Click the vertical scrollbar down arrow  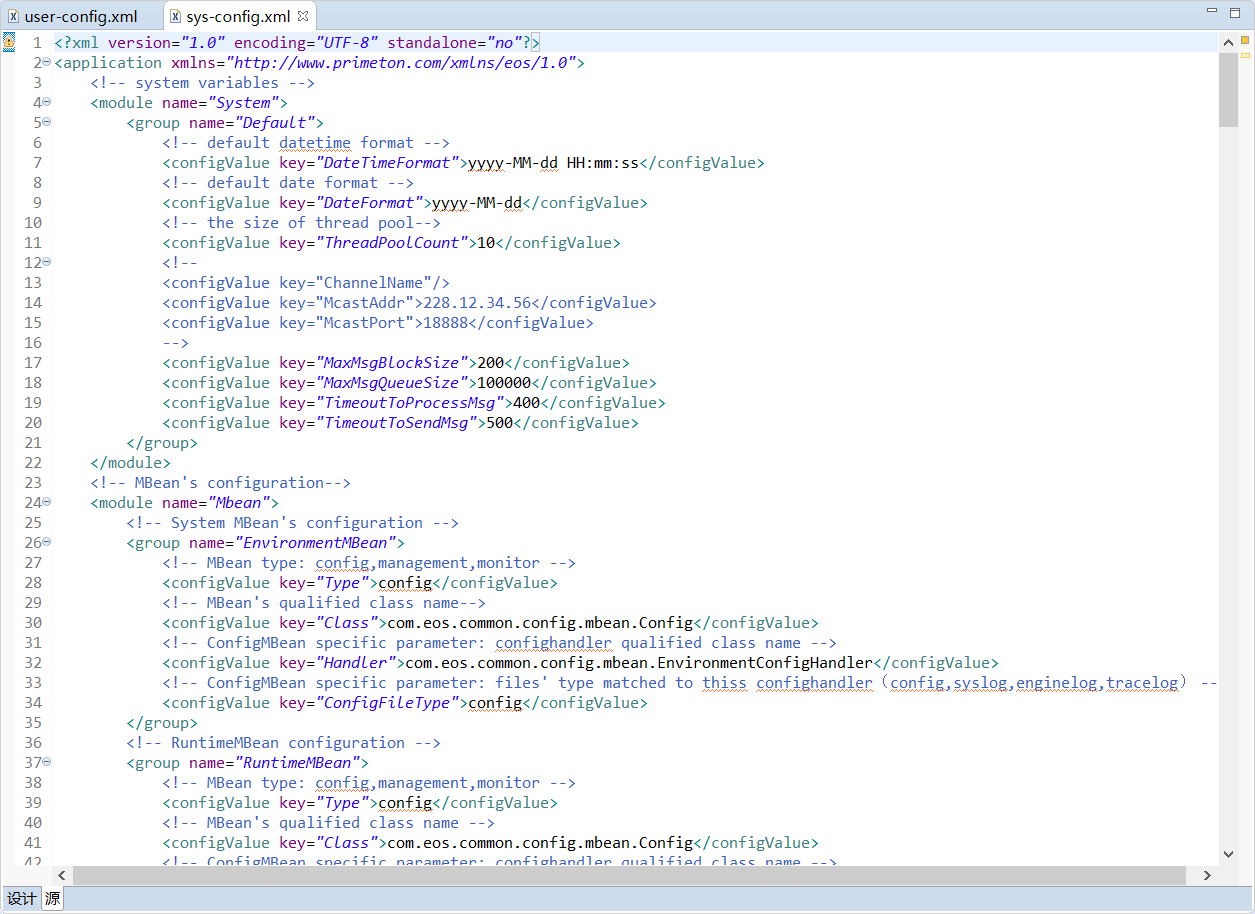pyautogui.click(x=1229, y=854)
